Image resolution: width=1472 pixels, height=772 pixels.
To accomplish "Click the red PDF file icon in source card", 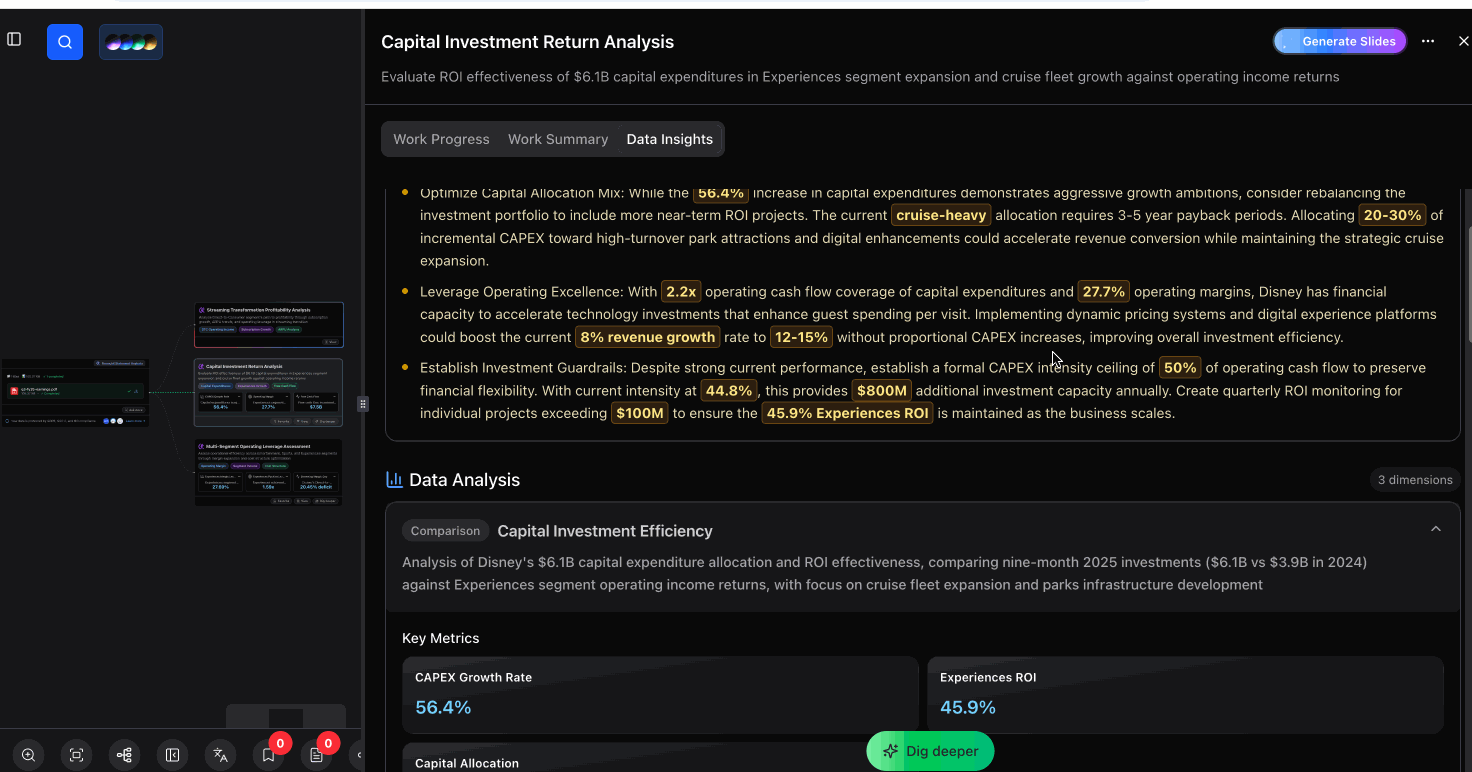I will [x=14, y=391].
